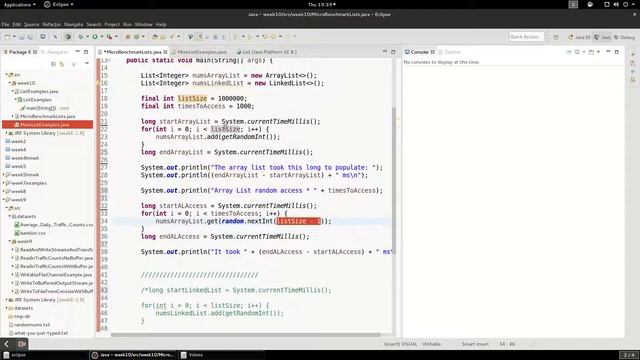Select randomnums.txt file
The image size is (640, 360).
click(x=29, y=324)
